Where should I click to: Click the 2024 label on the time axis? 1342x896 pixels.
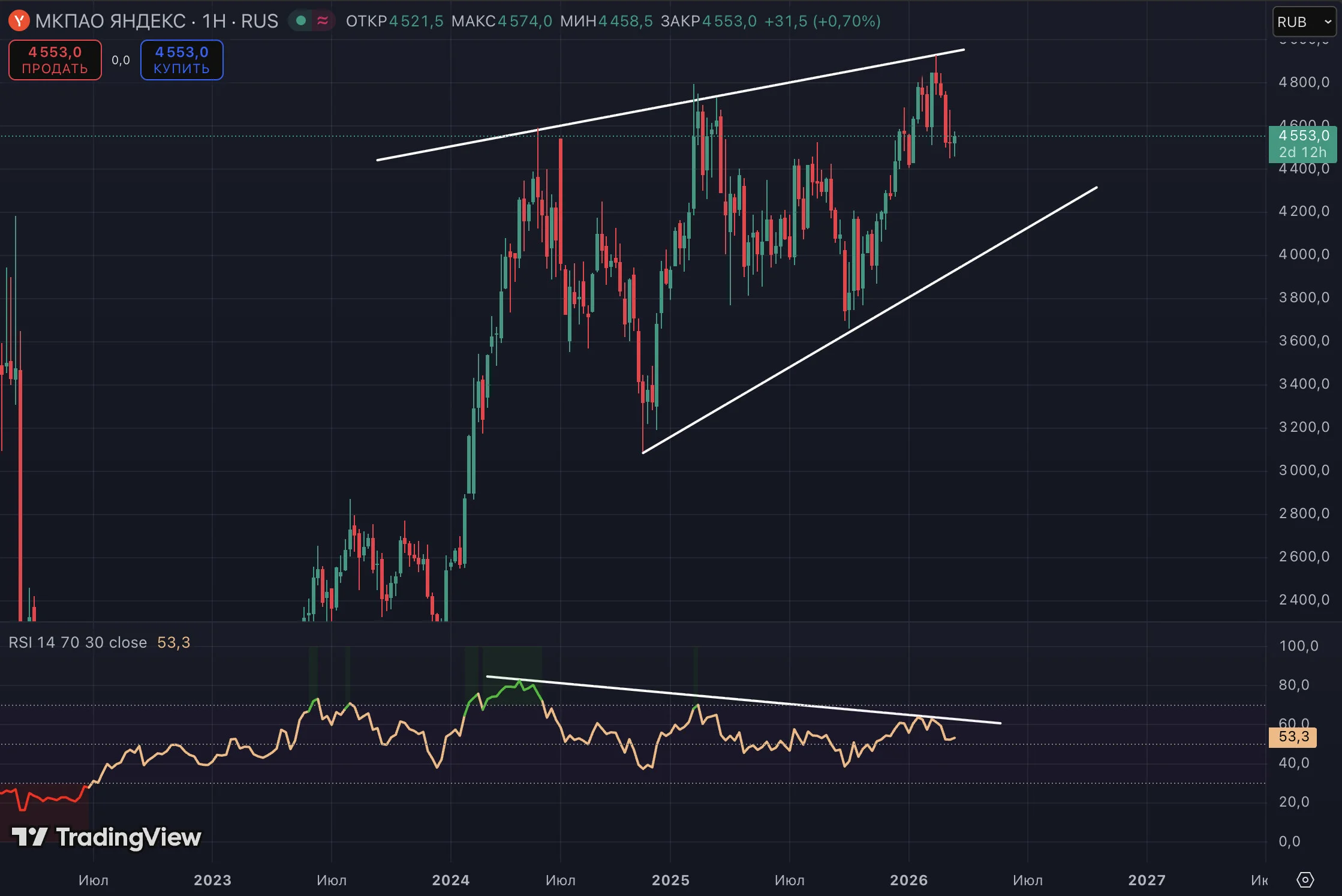click(451, 880)
